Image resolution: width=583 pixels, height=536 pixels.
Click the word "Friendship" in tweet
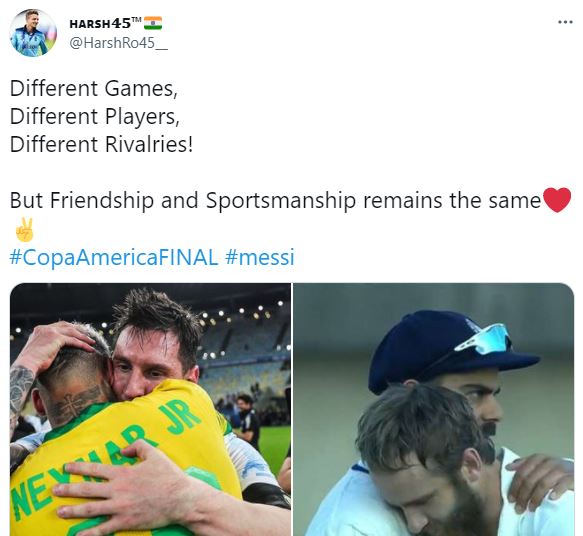[x=102, y=201]
